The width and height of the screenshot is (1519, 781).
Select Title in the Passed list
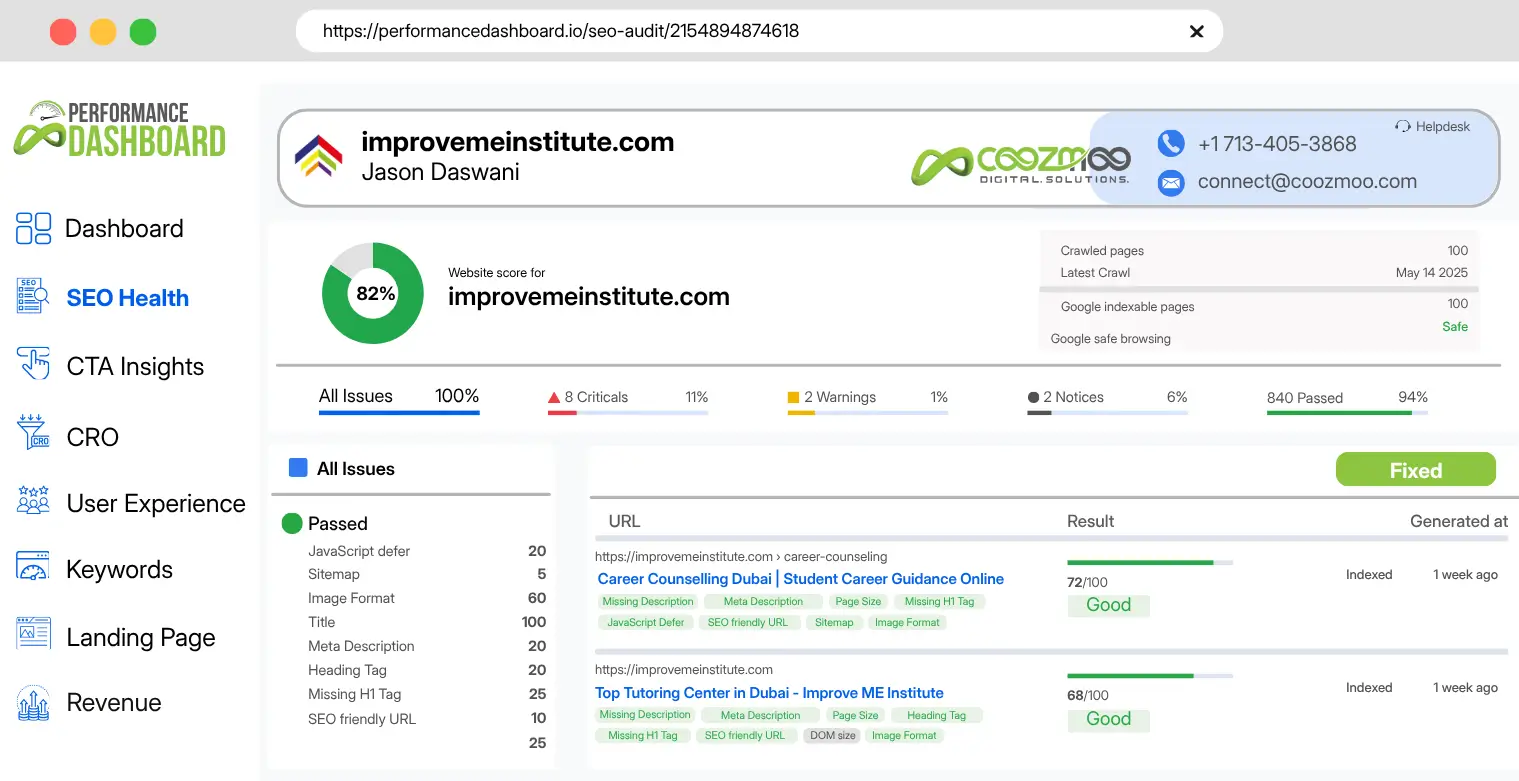point(321,622)
